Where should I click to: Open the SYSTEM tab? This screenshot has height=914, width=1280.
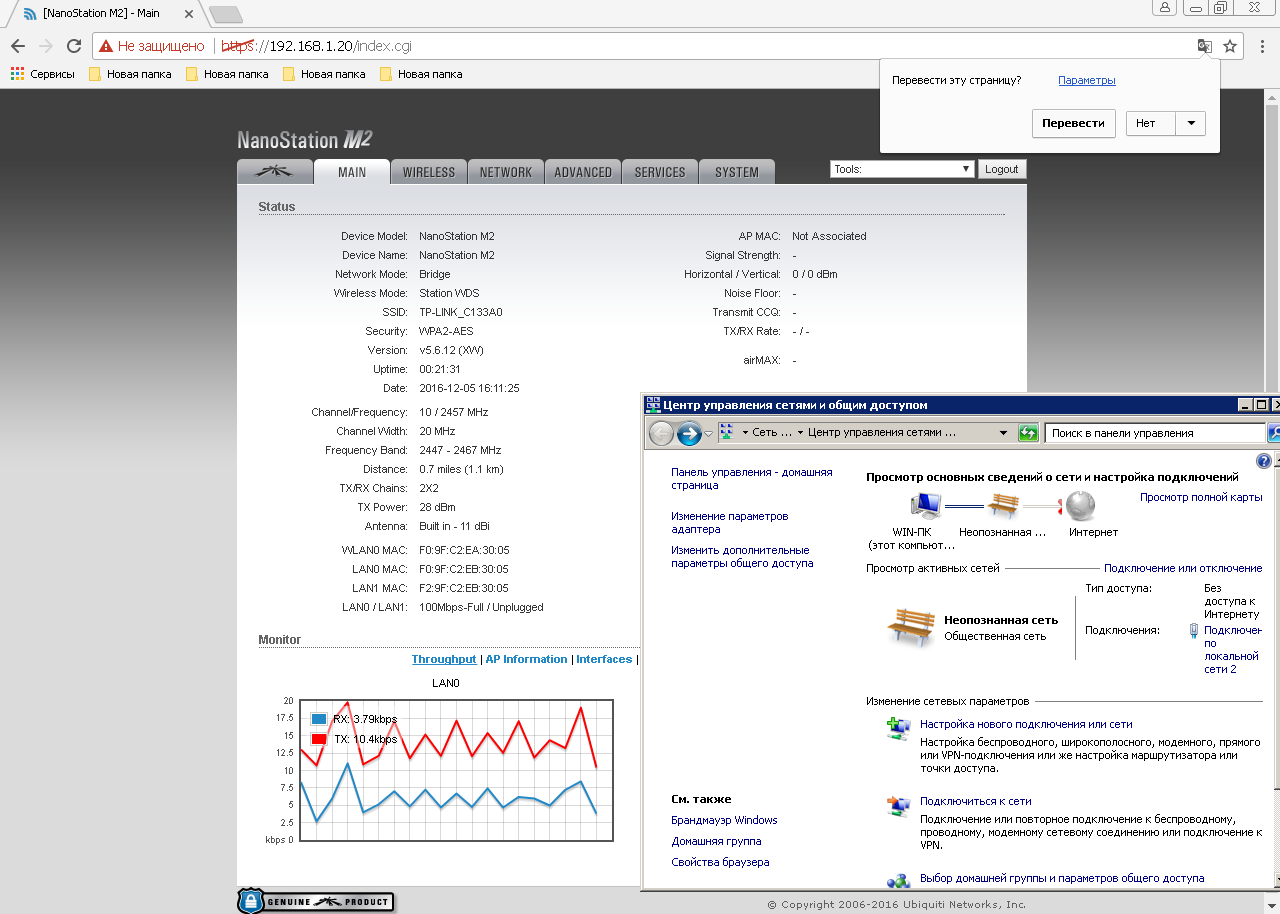[736, 172]
